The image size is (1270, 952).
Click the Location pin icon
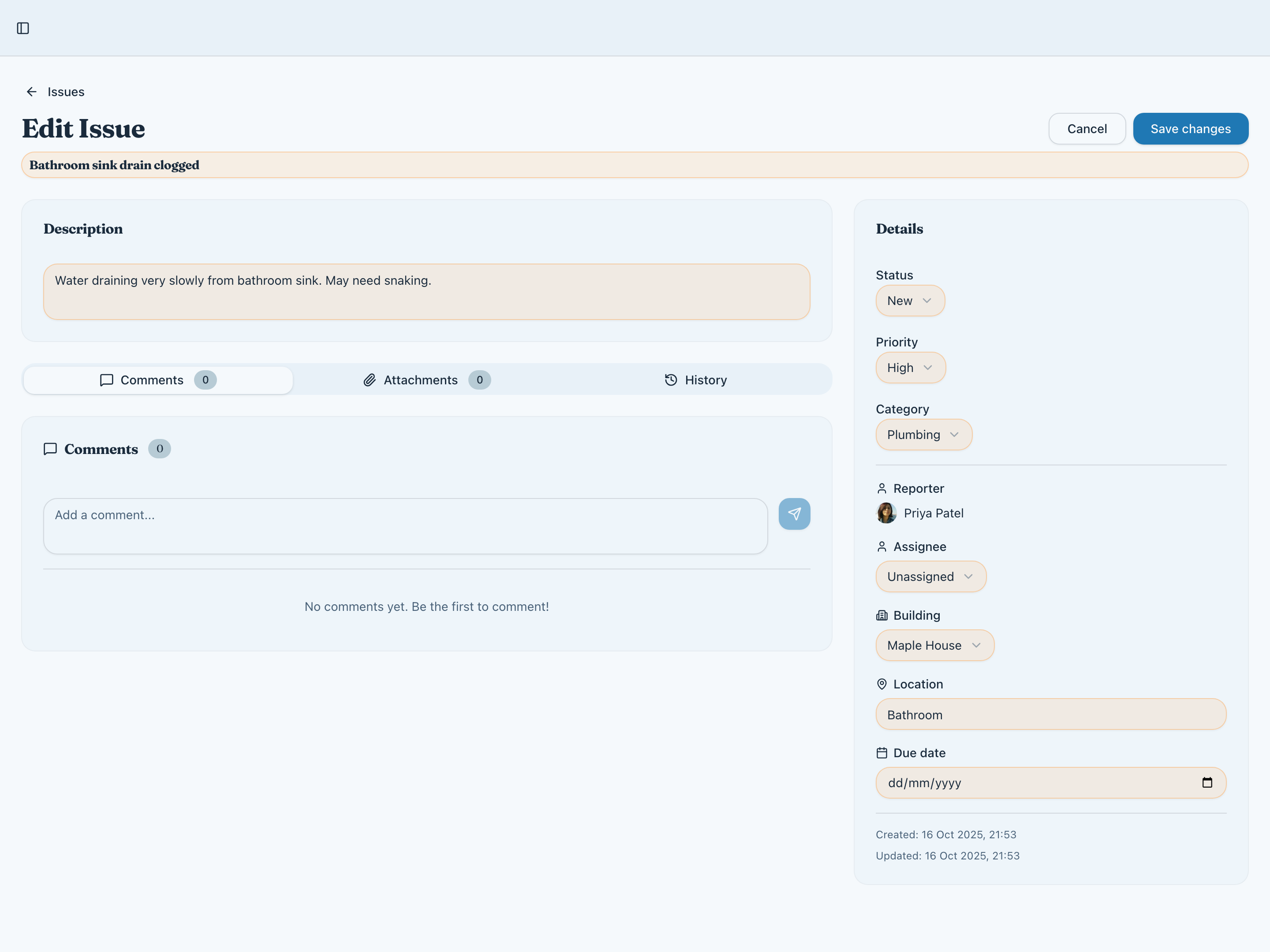(x=882, y=684)
